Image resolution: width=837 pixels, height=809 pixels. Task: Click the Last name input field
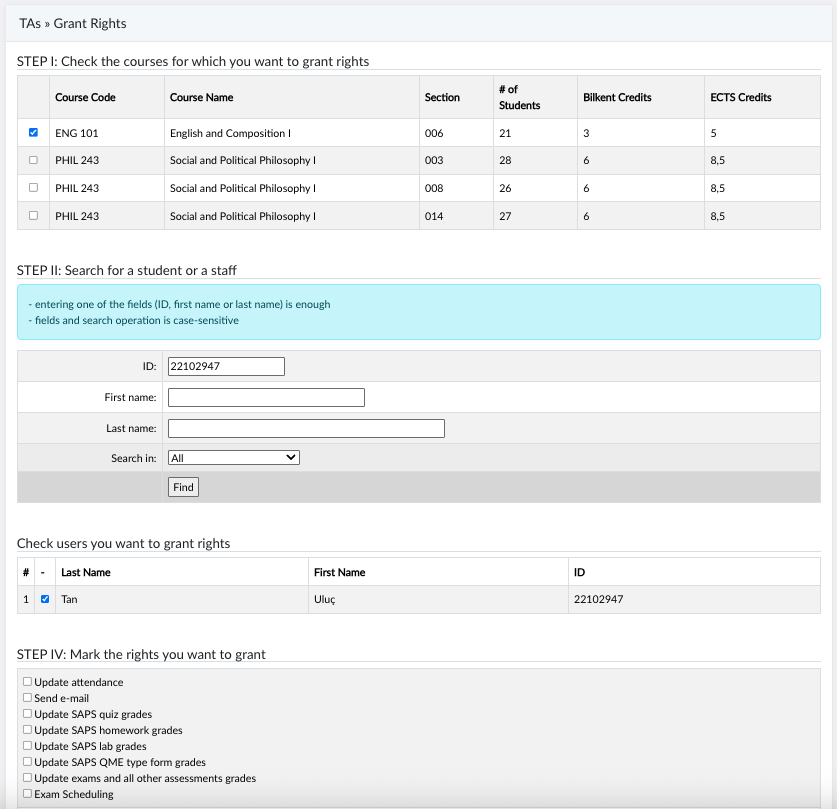coord(306,429)
